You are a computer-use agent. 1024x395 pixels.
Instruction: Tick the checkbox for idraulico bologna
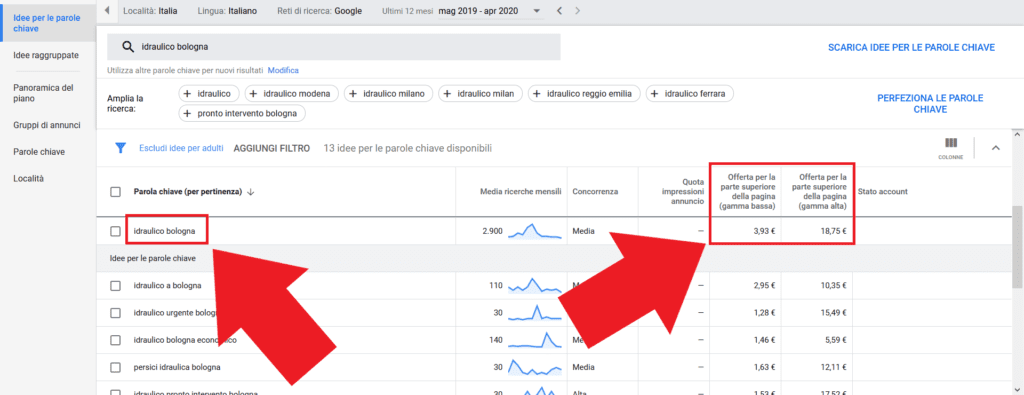pos(116,231)
